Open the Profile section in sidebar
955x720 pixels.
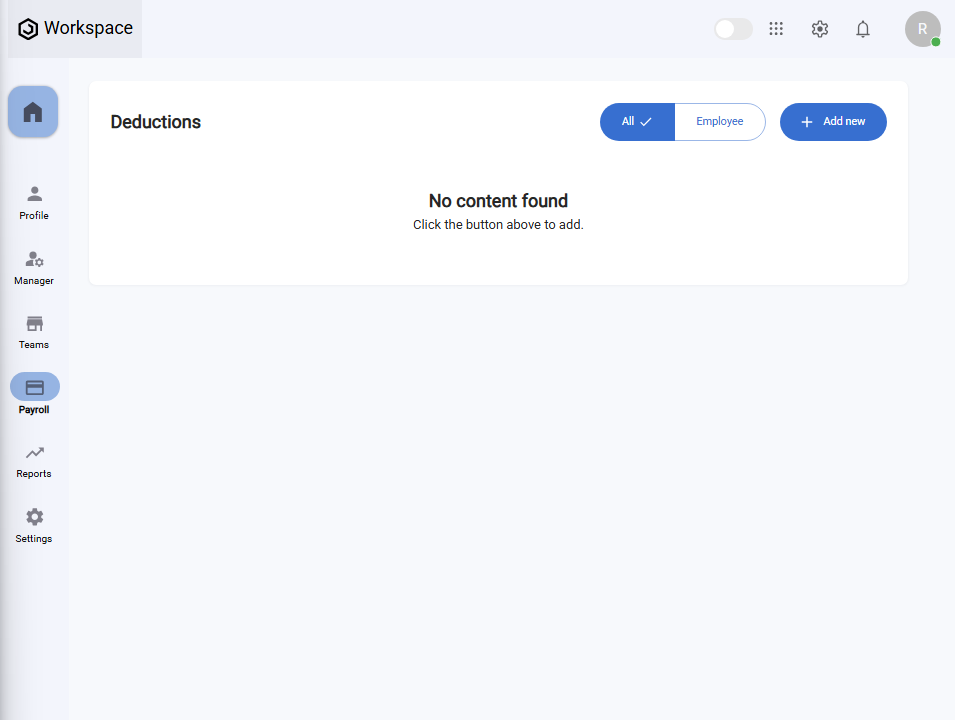click(x=34, y=202)
